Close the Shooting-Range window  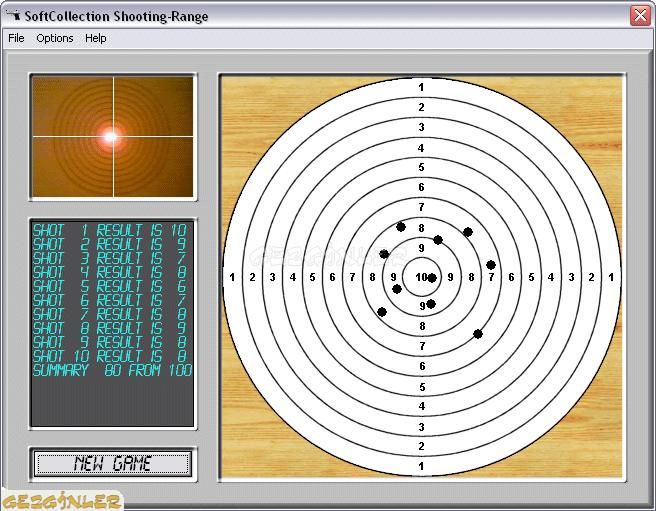click(x=640, y=16)
